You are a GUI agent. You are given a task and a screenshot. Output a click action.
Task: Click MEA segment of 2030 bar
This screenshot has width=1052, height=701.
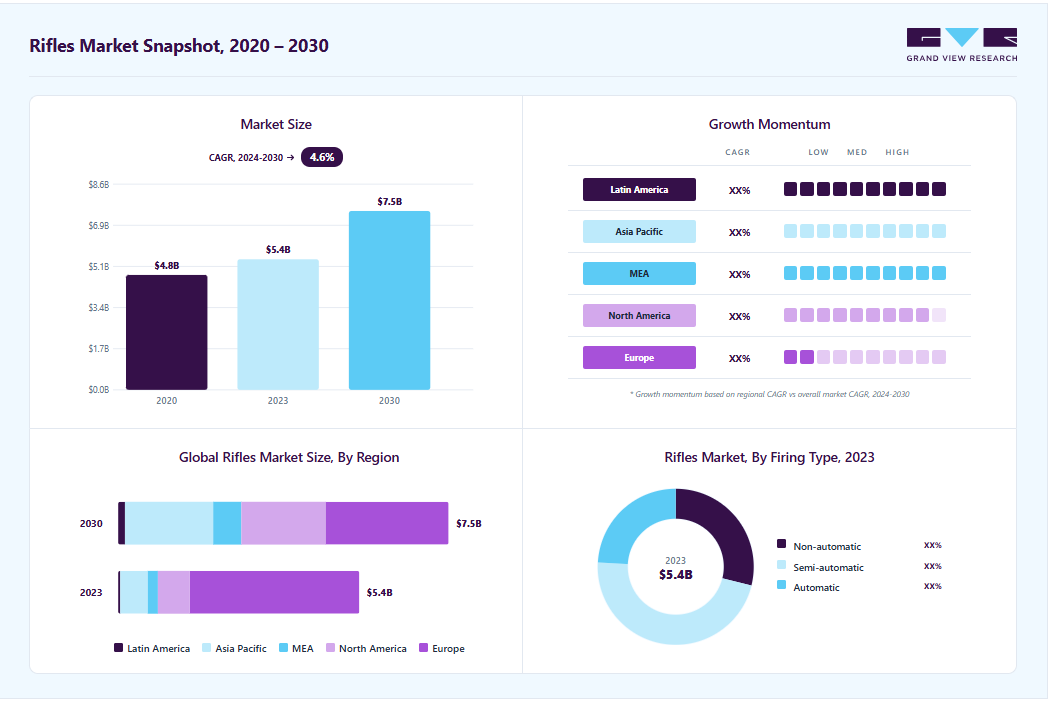tap(227, 523)
